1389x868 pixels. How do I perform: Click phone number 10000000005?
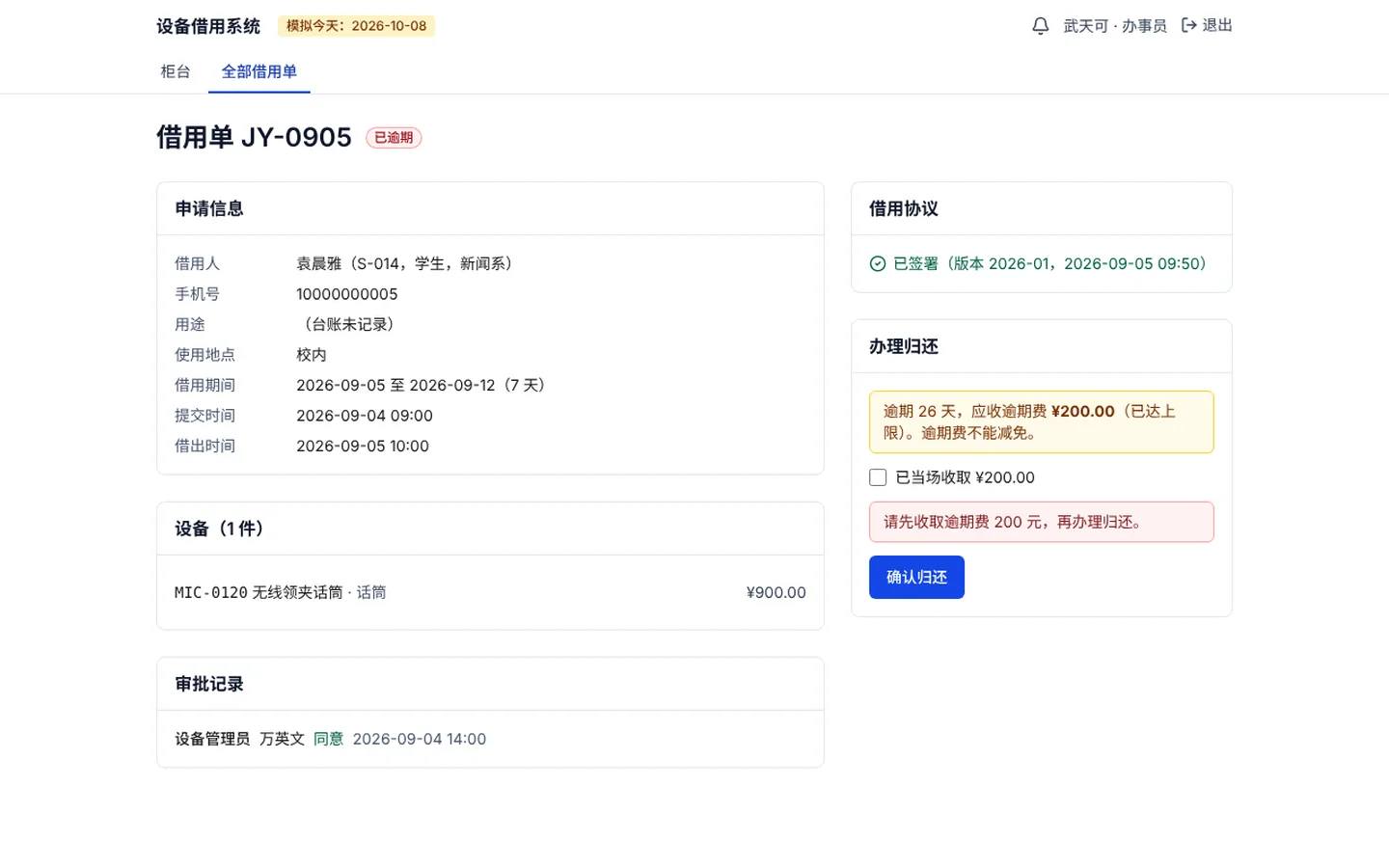tap(347, 294)
